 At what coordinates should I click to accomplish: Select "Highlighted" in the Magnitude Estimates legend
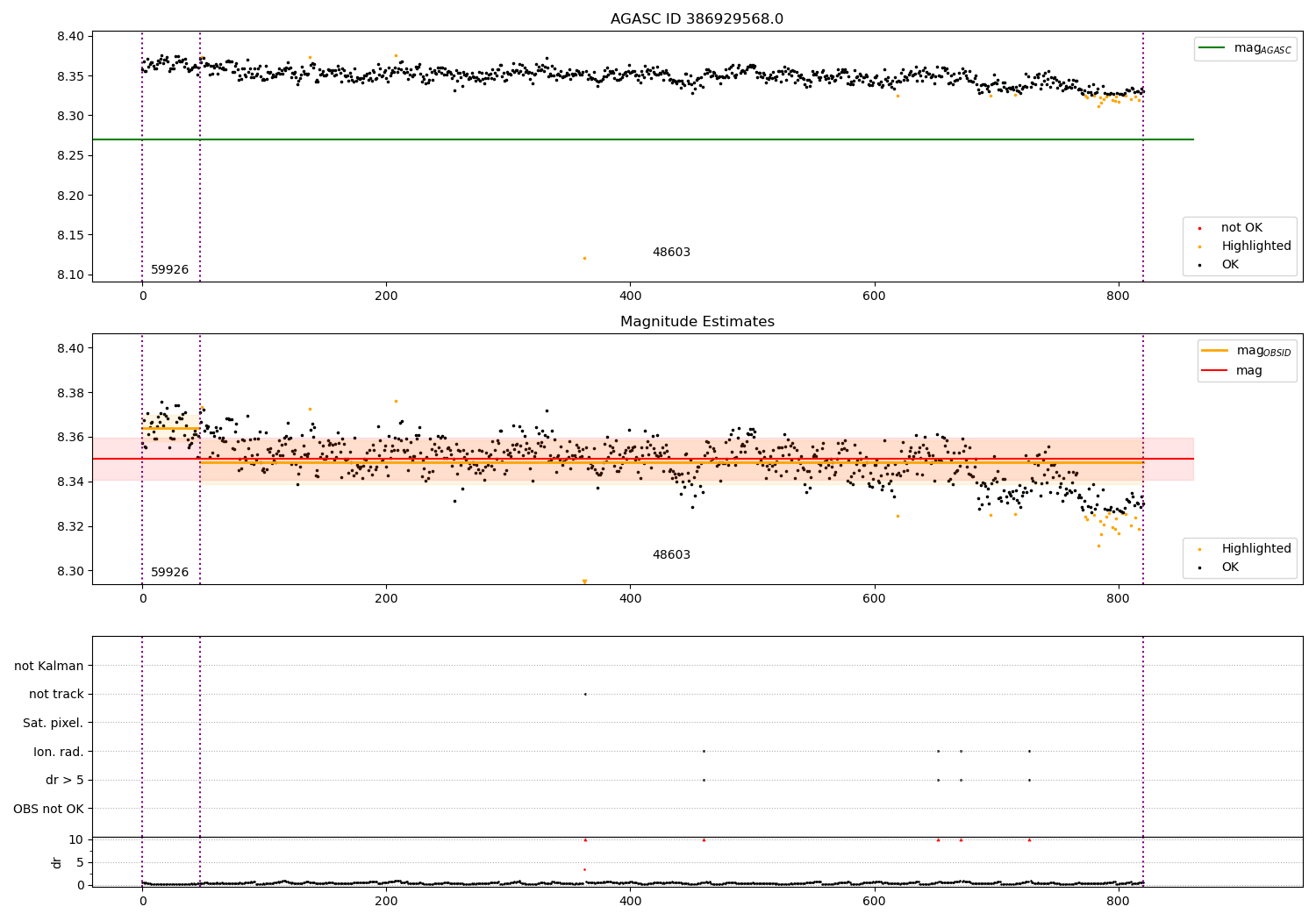click(1256, 549)
